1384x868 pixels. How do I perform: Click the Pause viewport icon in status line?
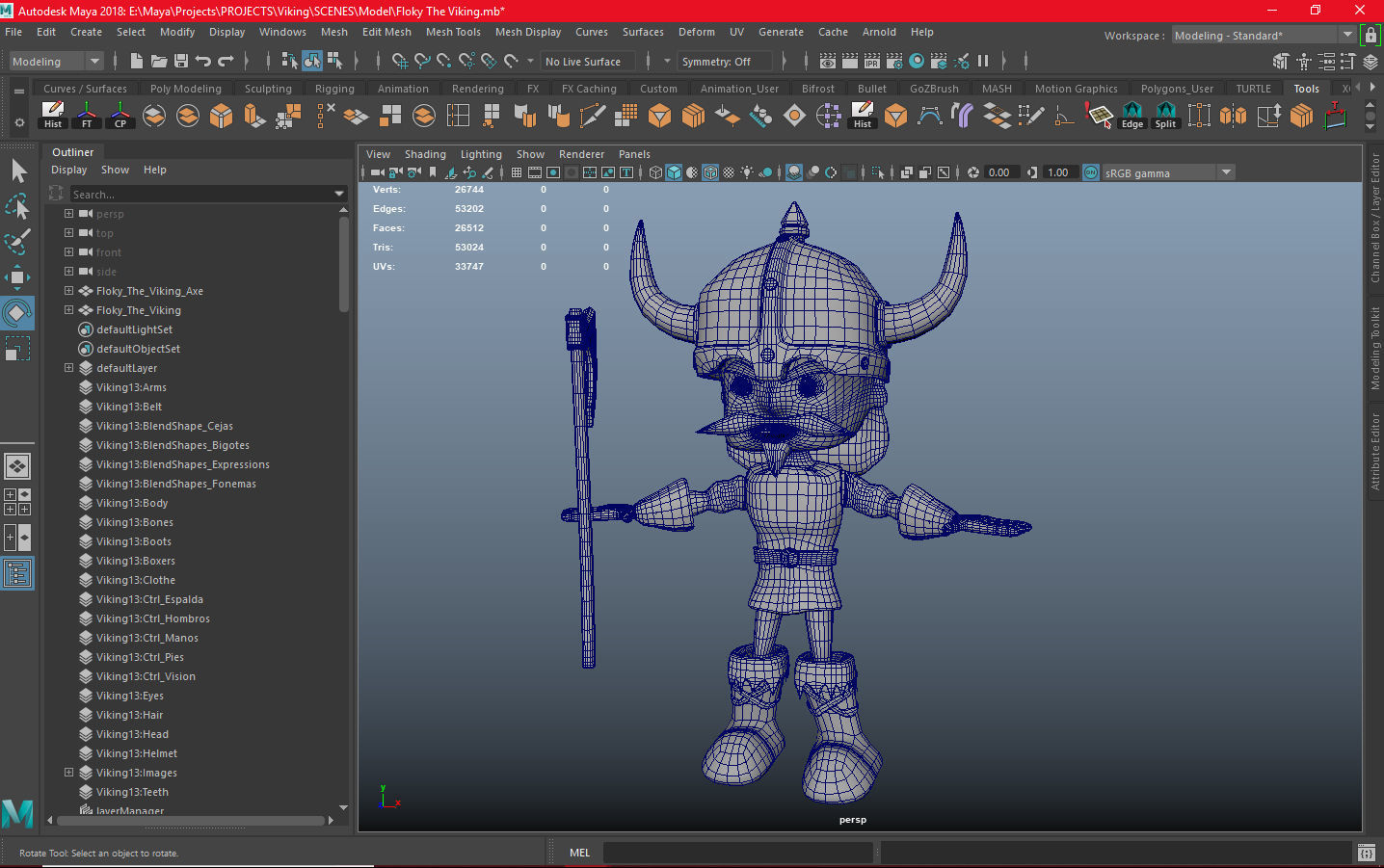[x=983, y=61]
